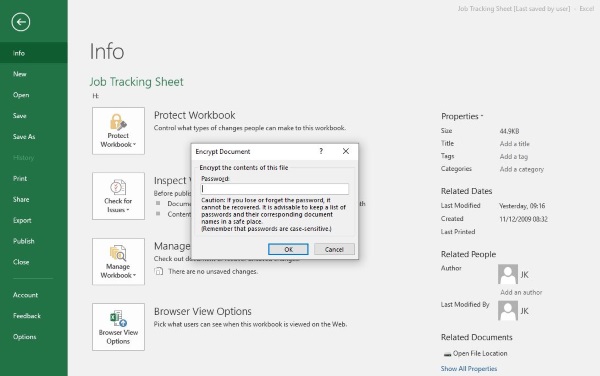Select Open in the sidebar
The height and width of the screenshot is (376, 600).
click(34, 95)
